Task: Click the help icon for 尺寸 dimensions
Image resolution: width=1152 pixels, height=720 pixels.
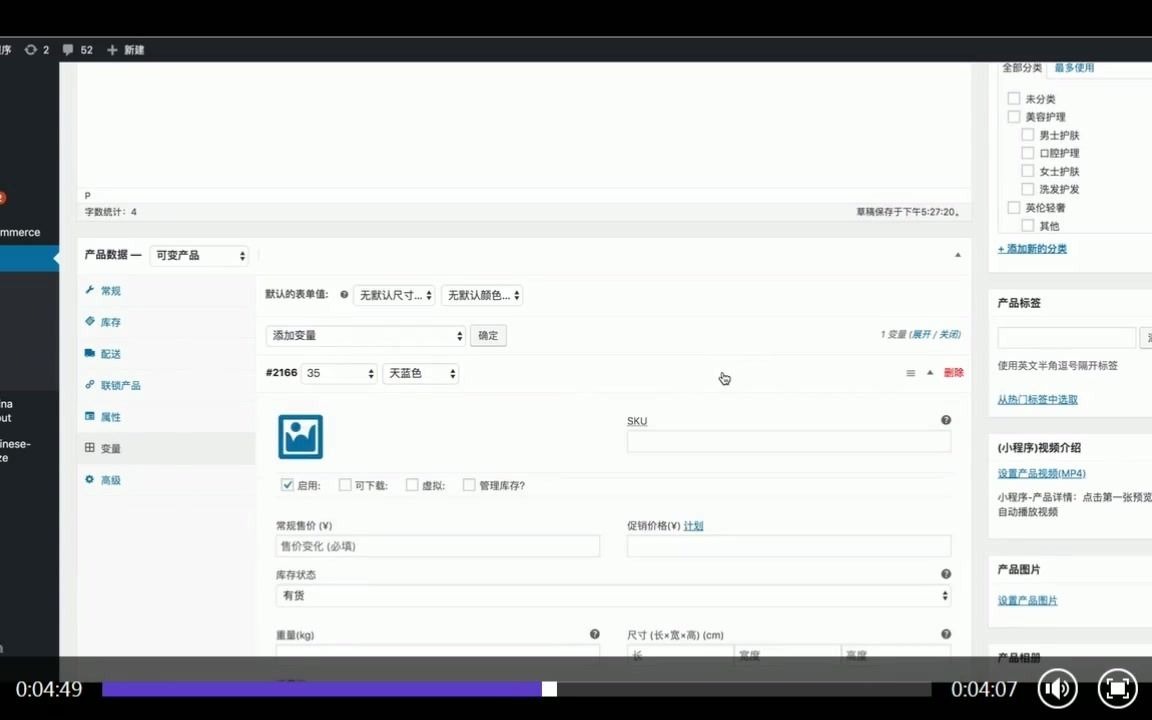Action: [946, 634]
